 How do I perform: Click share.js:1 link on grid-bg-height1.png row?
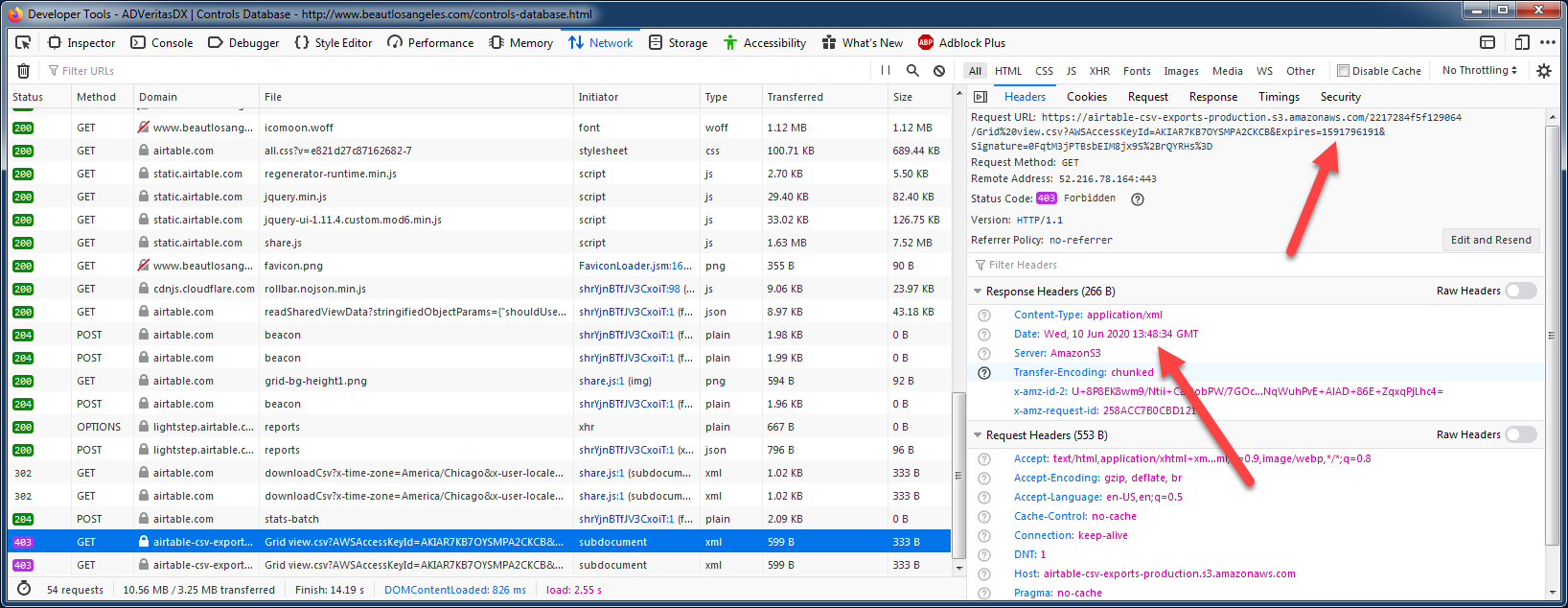[x=601, y=381]
